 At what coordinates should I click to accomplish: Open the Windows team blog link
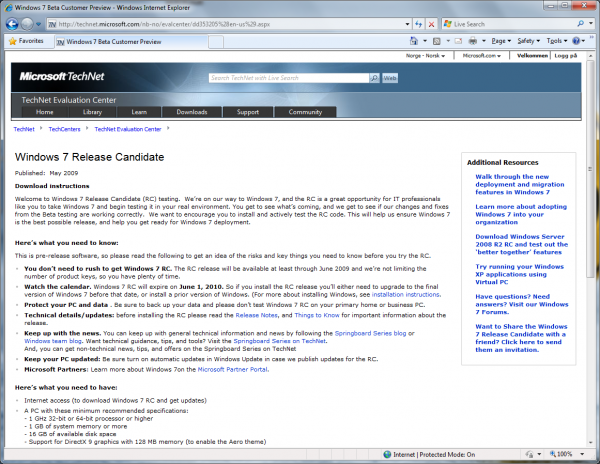[53, 341]
